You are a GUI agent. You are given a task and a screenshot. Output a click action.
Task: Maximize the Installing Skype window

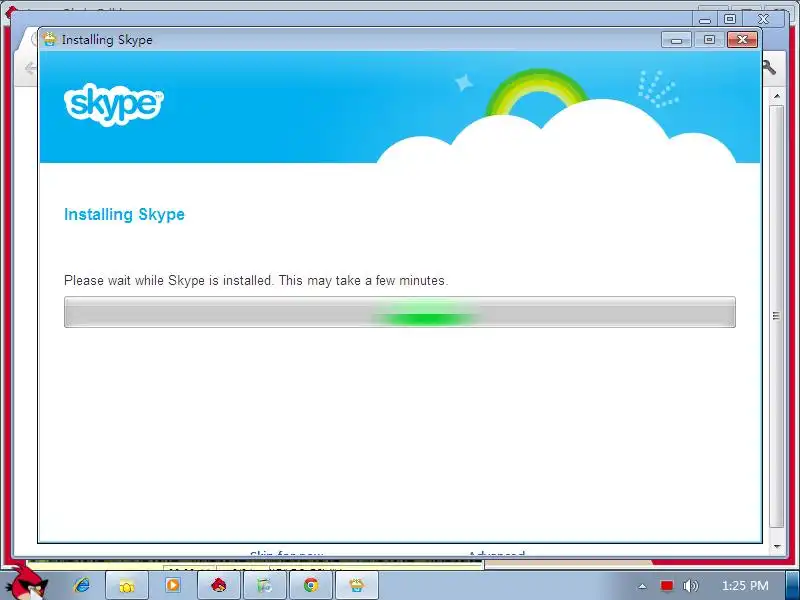[x=709, y=40]
